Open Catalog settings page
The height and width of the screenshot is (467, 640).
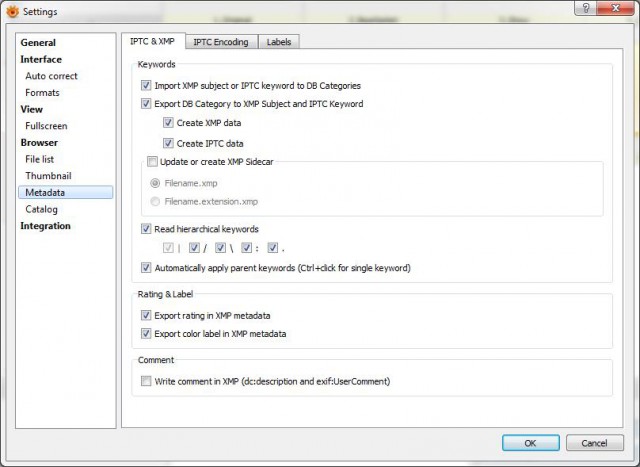pyautogui.click(x=41, y=209)
